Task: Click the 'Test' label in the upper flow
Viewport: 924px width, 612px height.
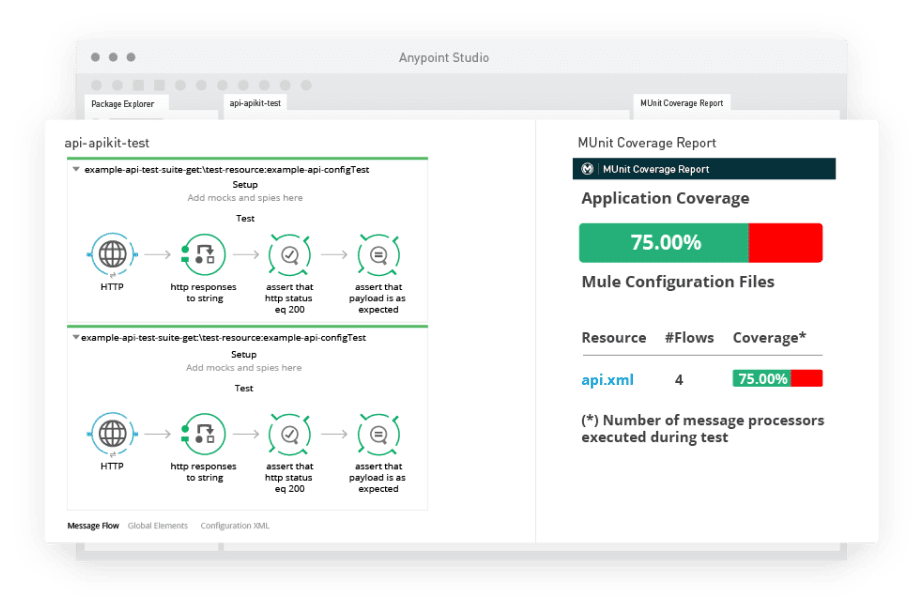Action: [x=245, y=219]
